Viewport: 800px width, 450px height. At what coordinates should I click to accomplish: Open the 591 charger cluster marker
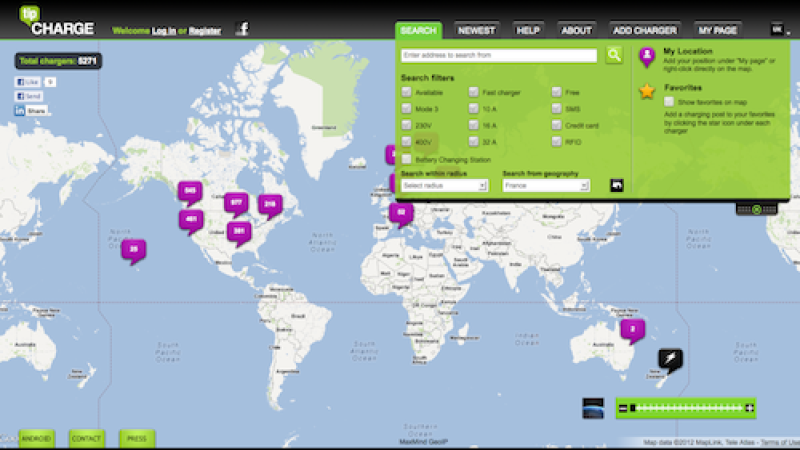(x=239, y=234)
